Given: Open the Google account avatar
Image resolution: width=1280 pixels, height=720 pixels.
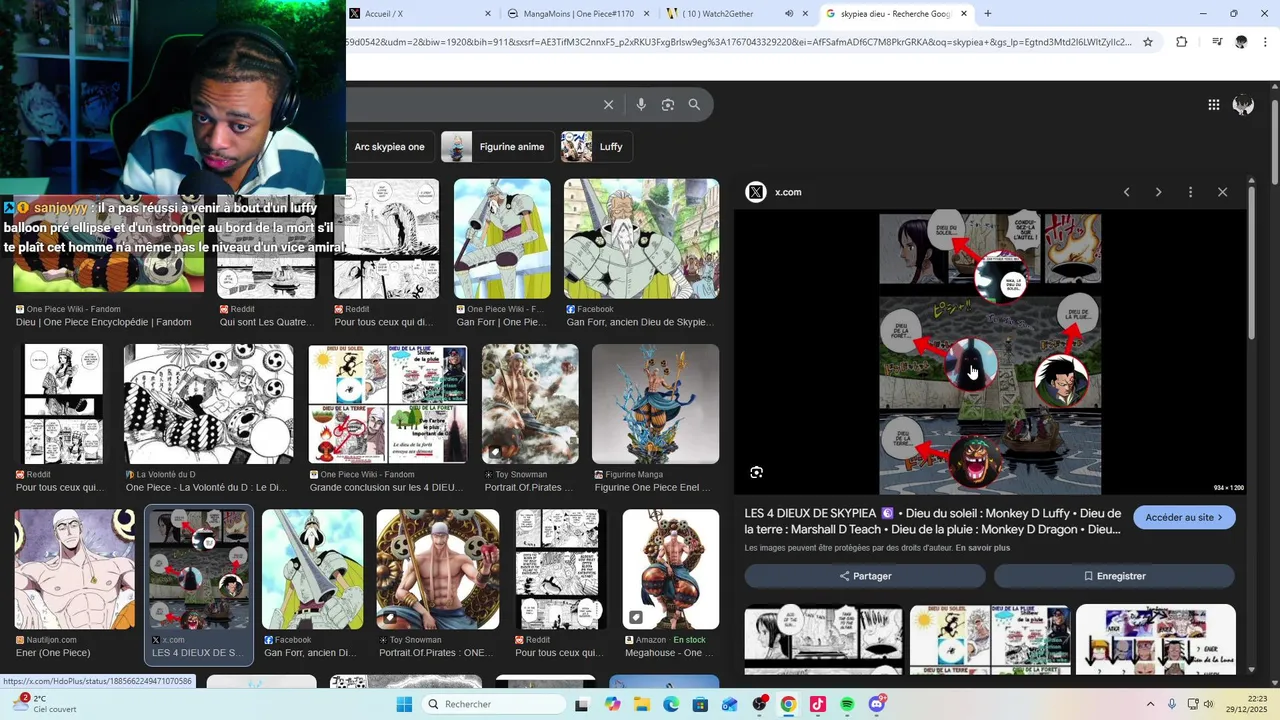Looking at the screenshot, I should tap(1243, 105).
